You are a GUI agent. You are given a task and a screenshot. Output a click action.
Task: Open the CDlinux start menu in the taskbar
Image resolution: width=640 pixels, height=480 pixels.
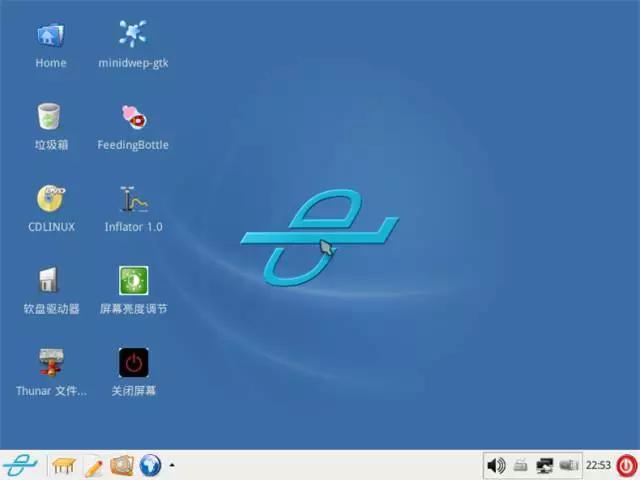pos(20,465)
